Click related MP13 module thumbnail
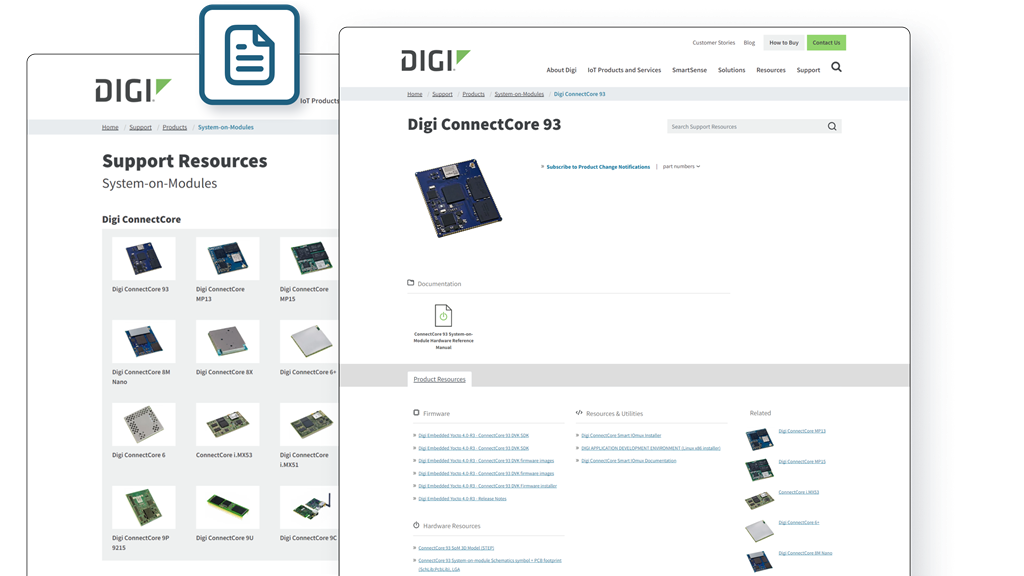The width and height of the screenshot is (1024, 576). coord(760,439)
